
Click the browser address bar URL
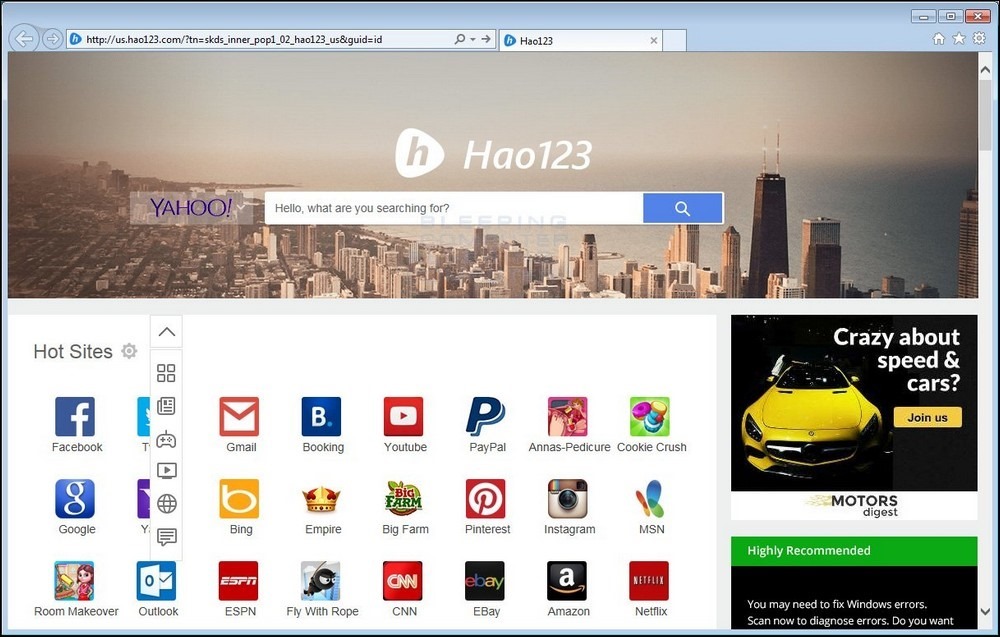coord(234,40)
